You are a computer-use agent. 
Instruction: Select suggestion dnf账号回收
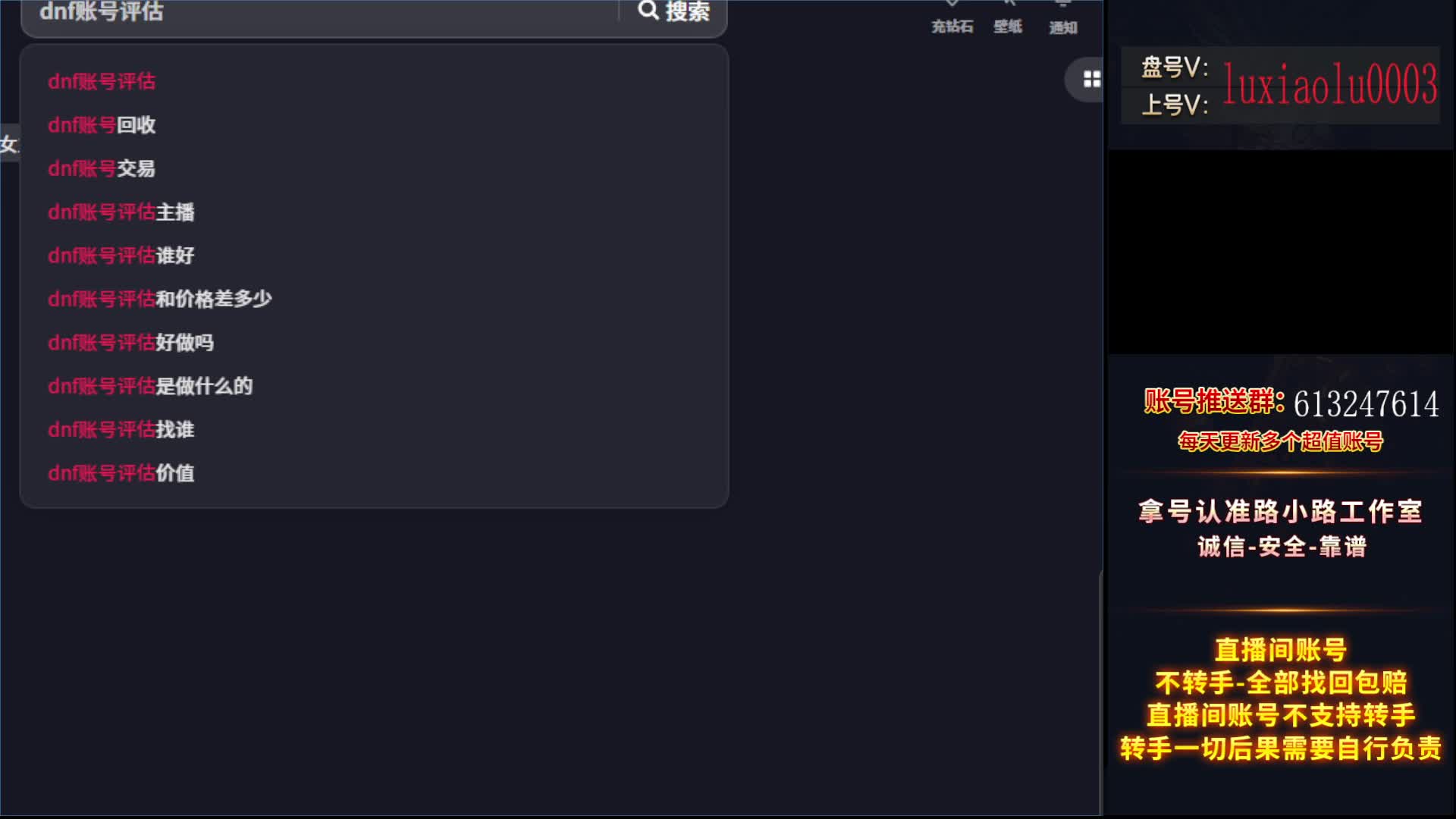[x=102, y=125]
